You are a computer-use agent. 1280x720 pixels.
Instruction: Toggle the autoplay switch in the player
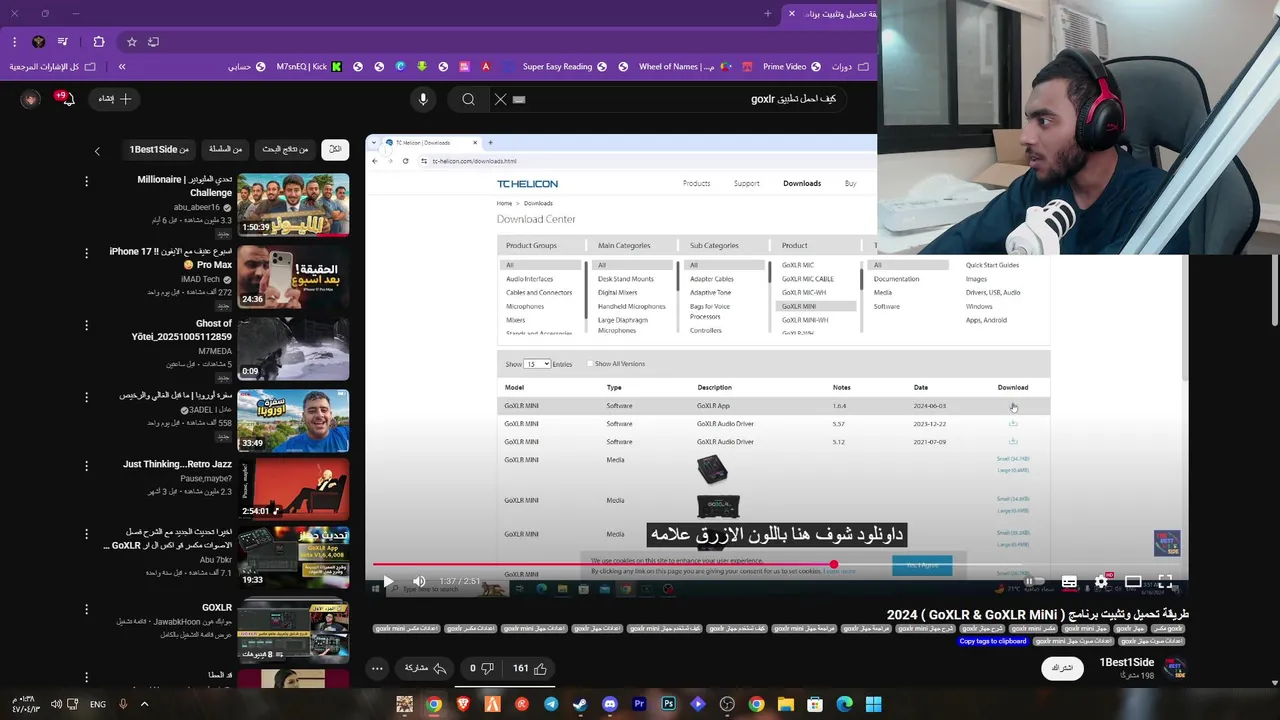(1034, 581)
